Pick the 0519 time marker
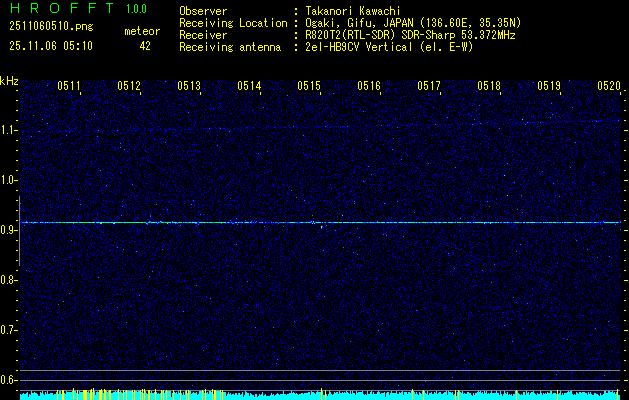Image resolution: width=629 pixels, height=400 pixels. [x=549, y=86]
